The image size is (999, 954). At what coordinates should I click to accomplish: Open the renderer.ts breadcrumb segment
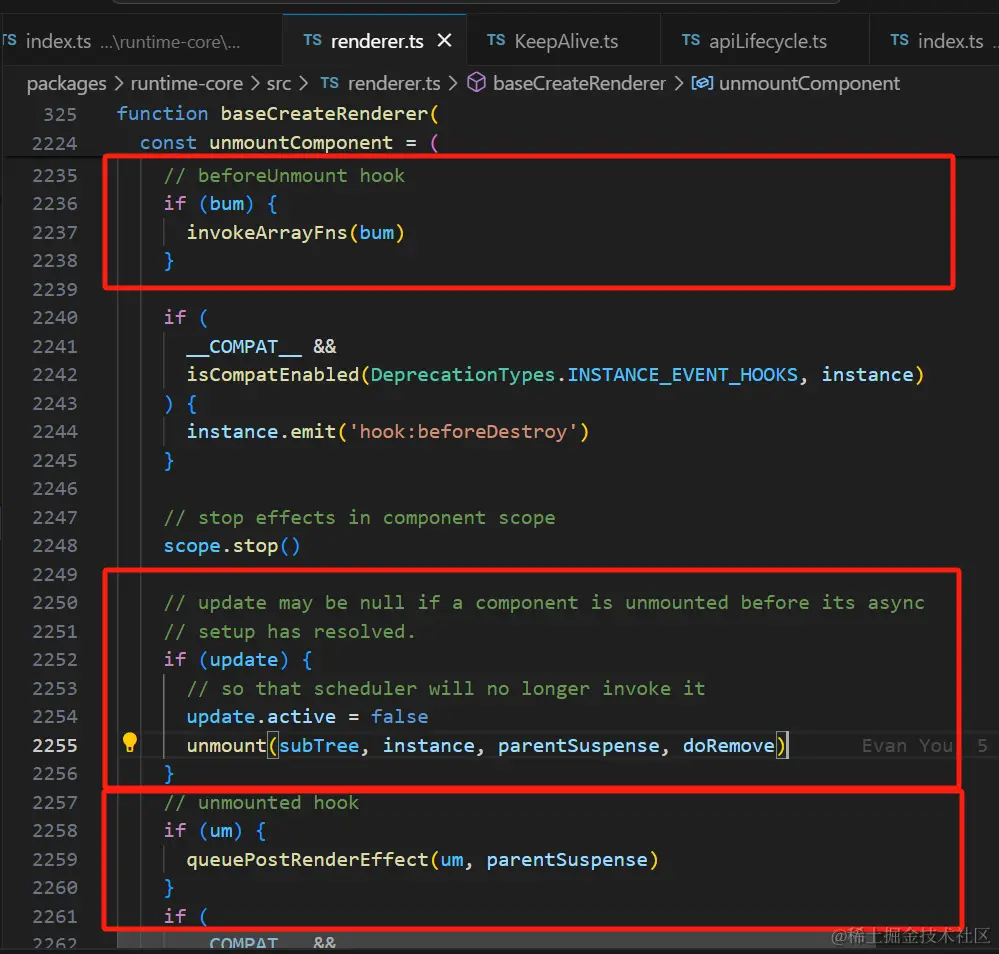point(394,83)
